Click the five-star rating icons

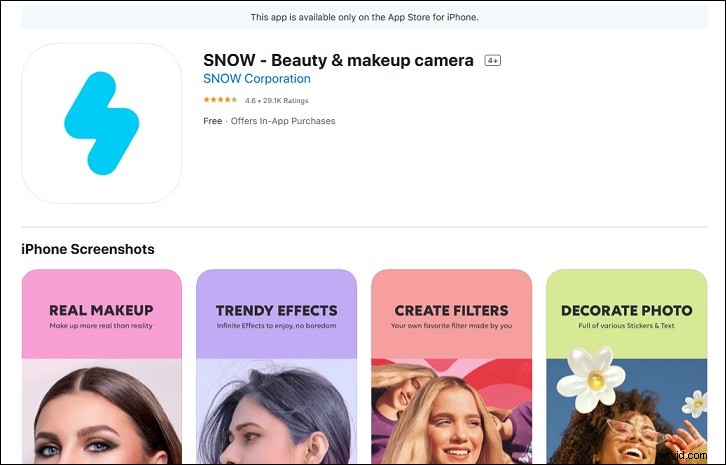pyautogui.click(x=220, y=100)
